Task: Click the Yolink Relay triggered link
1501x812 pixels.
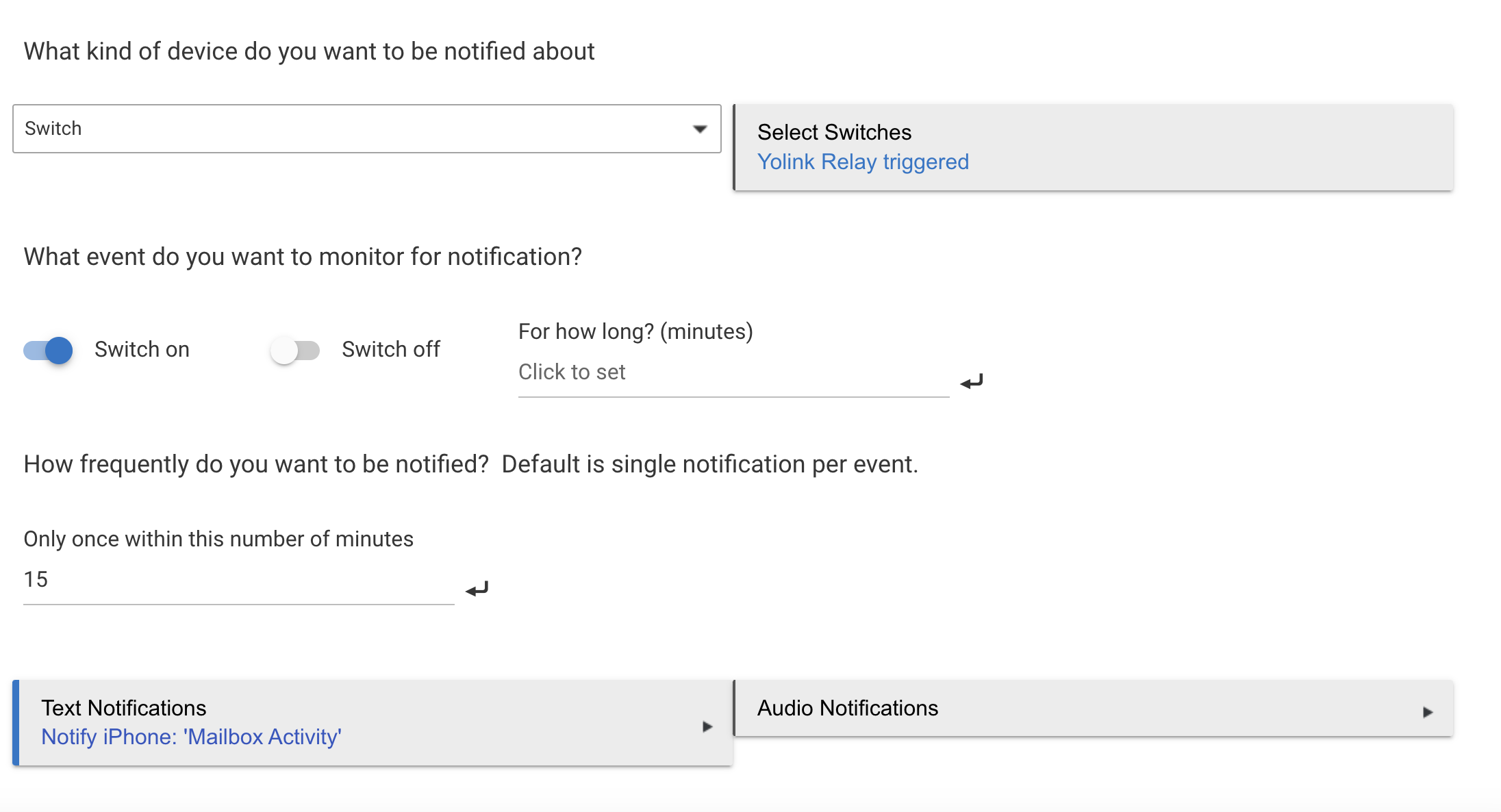Action: [863, 162]
